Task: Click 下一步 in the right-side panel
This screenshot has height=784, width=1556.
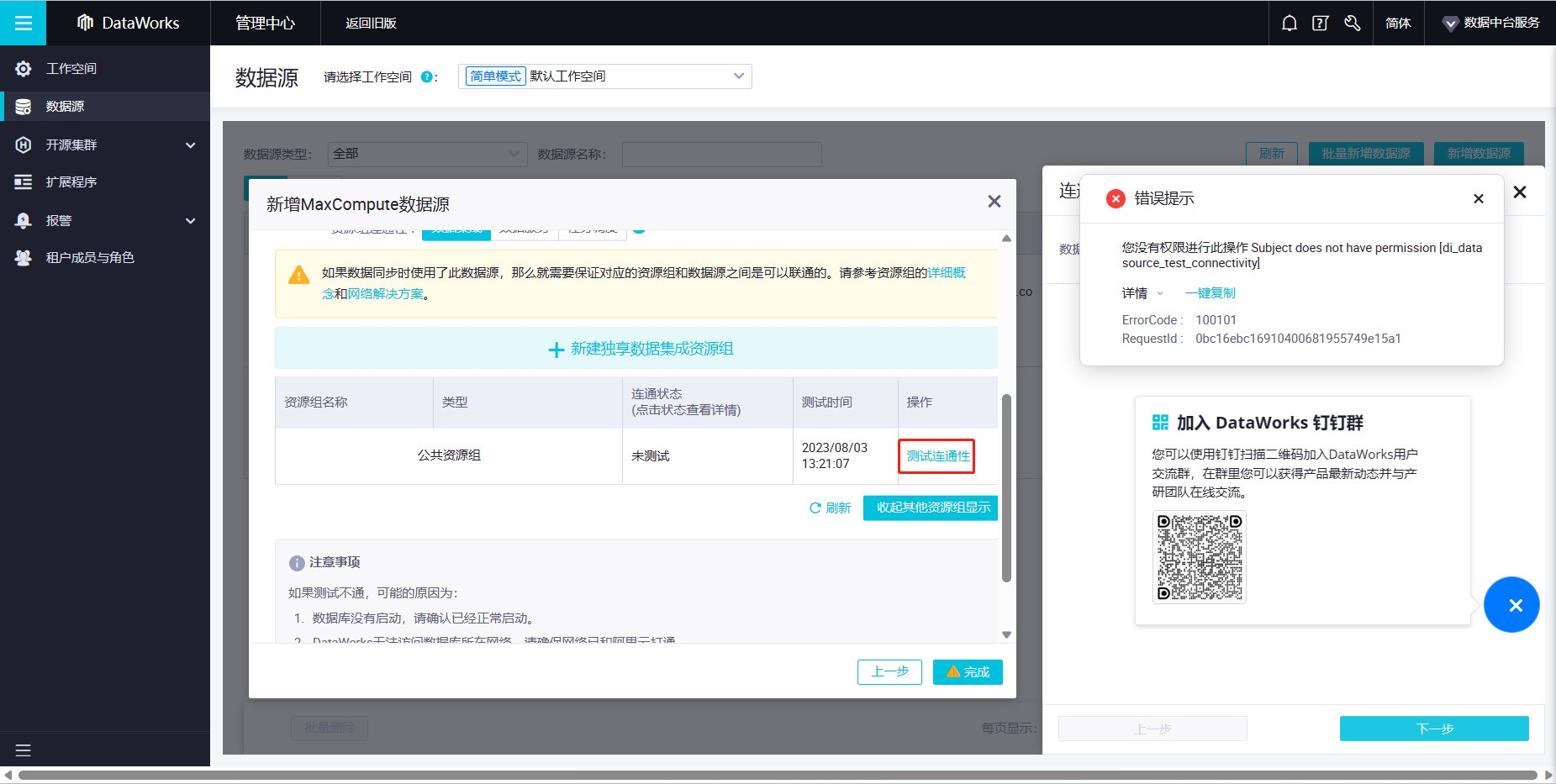Action: click(1434, 729)
